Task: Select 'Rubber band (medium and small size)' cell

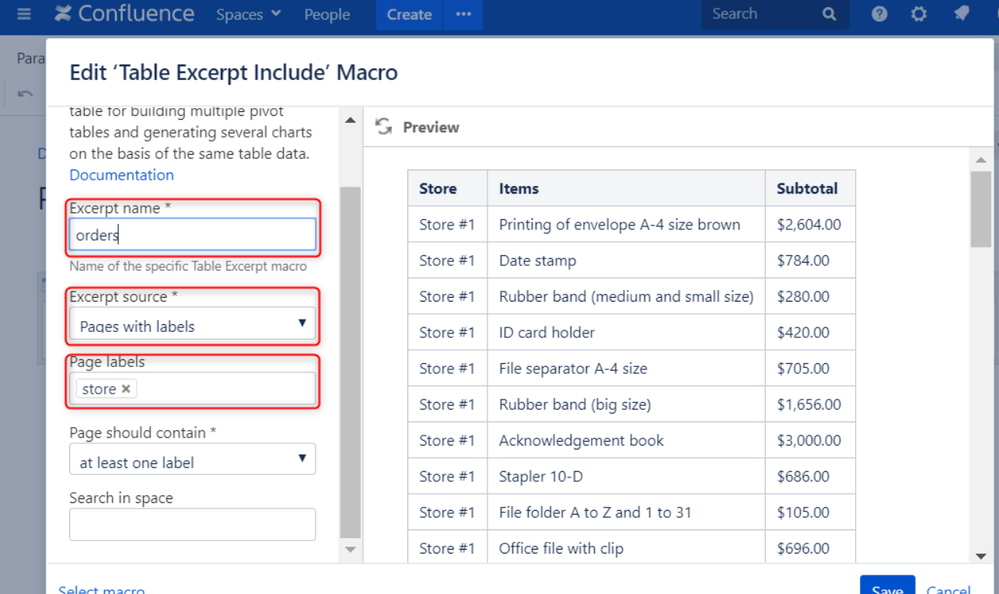Action: (x=626, y=296)
